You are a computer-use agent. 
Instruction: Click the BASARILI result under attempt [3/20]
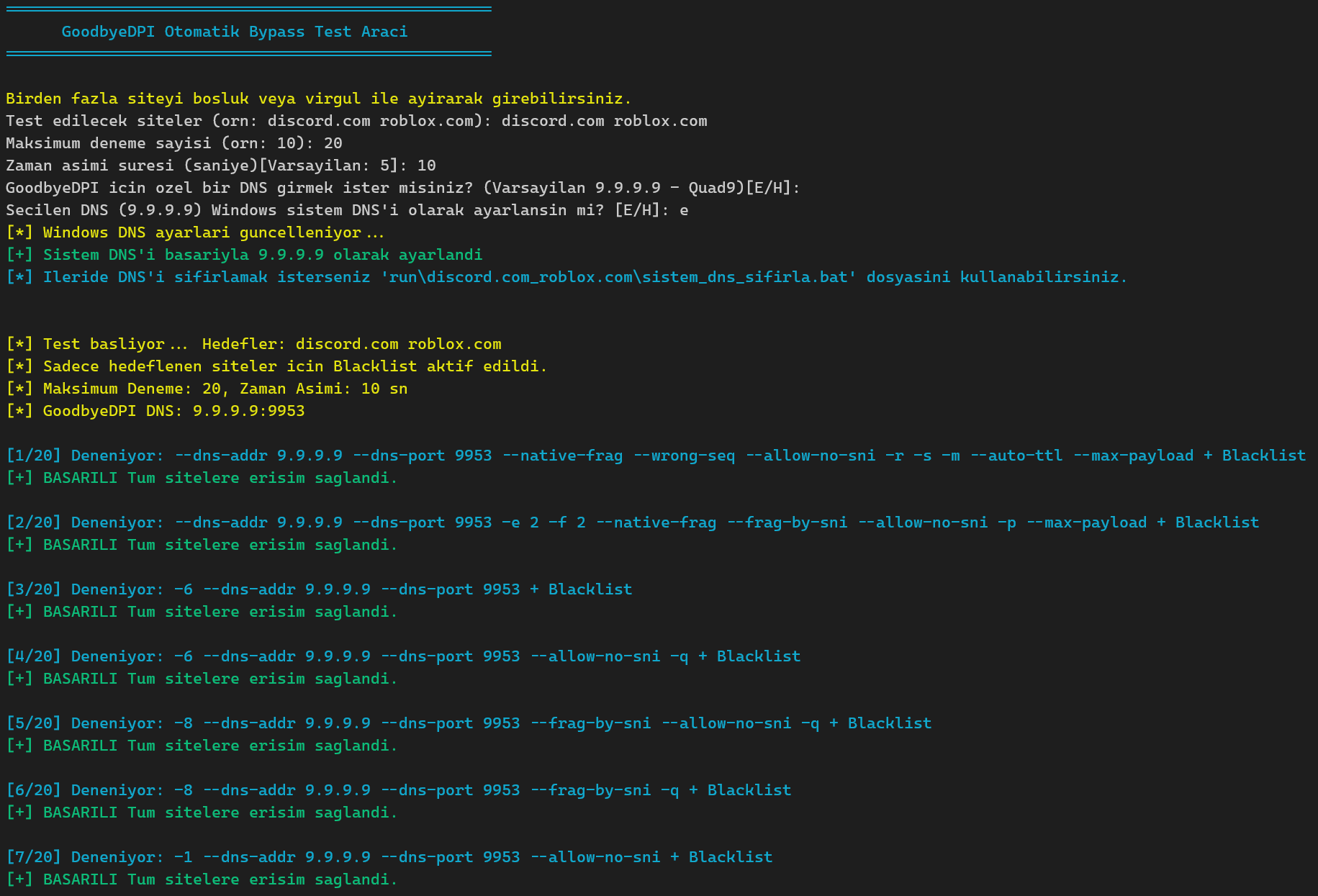202,612
